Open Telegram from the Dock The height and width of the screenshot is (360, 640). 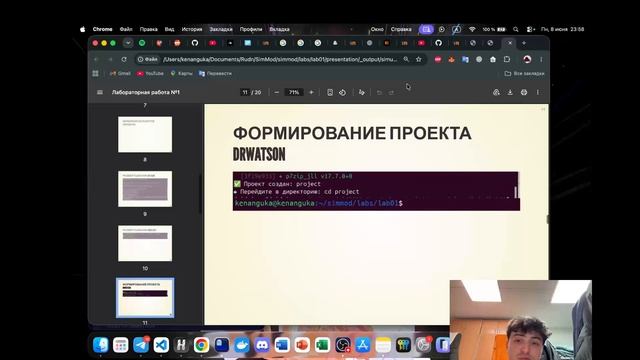click(x=141, y=345)
